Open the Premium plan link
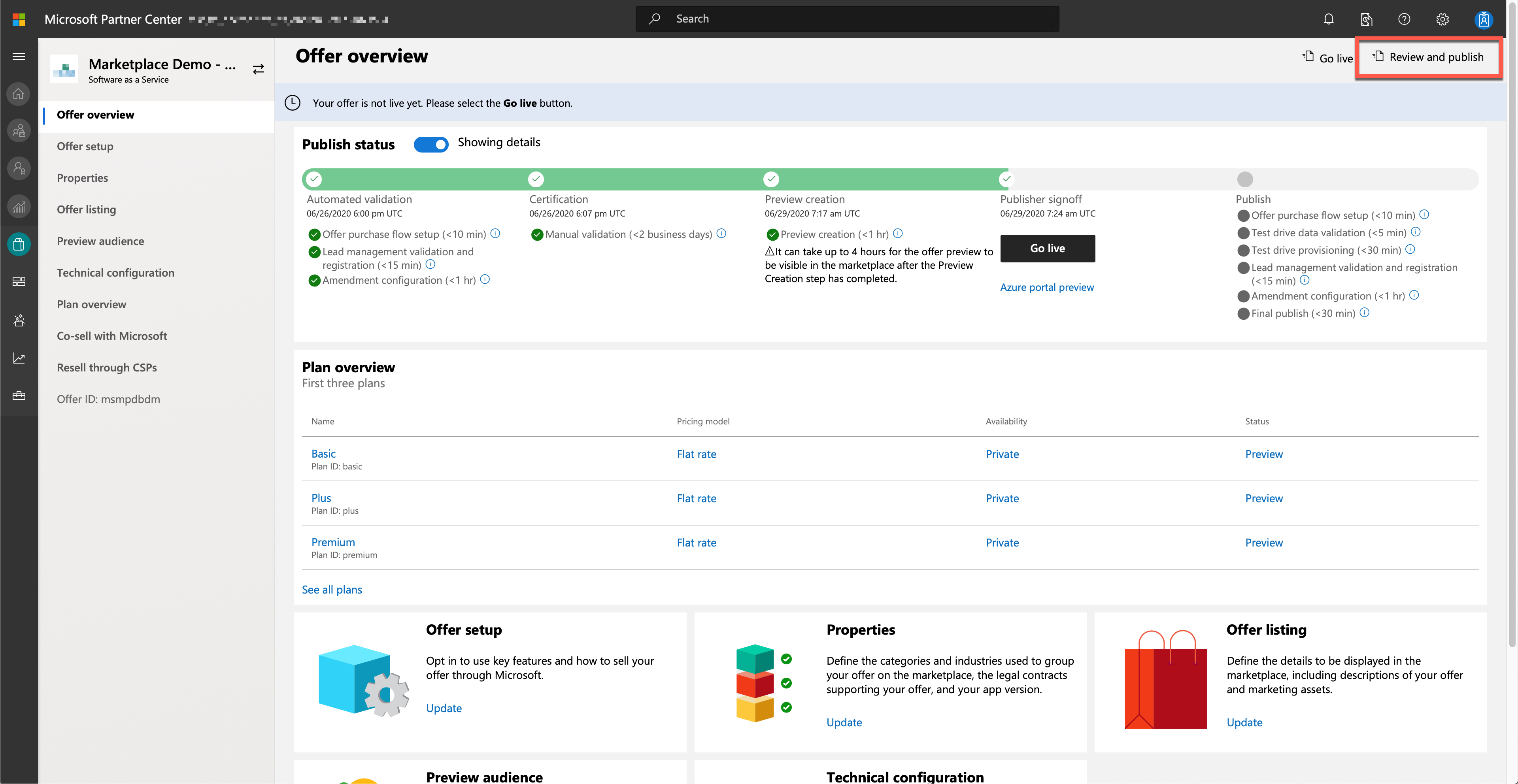Viewport: 1518px width, 784px height. 333,542
